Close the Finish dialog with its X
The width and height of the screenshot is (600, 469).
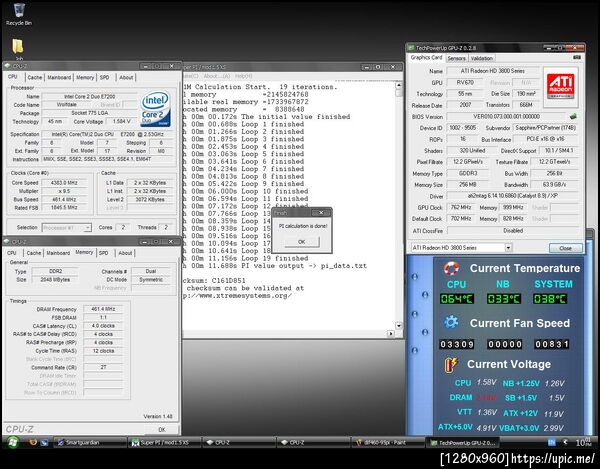pyautogui.click(x=321, y=213)
